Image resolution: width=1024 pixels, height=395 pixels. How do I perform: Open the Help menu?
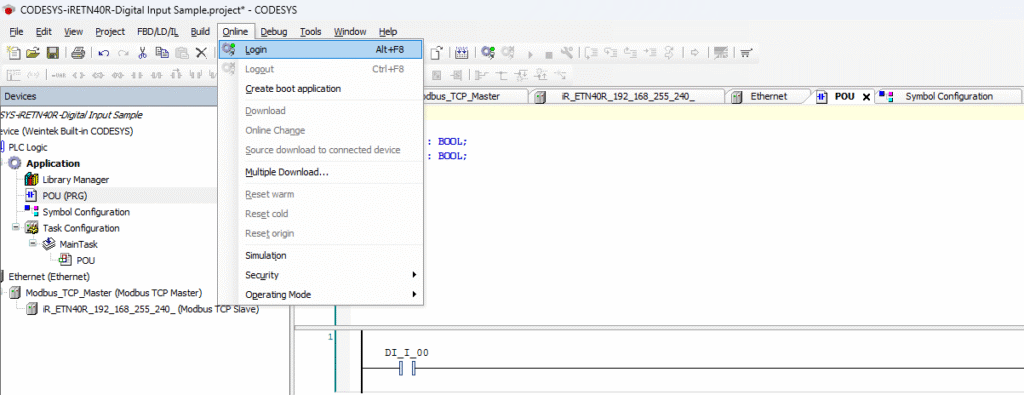(x=388, y=31)
